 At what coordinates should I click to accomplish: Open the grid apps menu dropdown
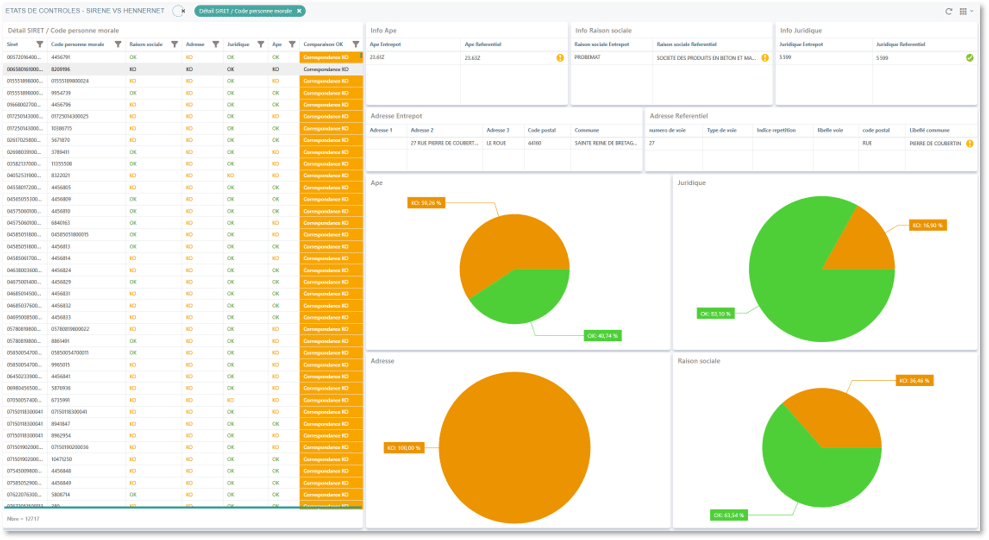(x=964, y=11)
